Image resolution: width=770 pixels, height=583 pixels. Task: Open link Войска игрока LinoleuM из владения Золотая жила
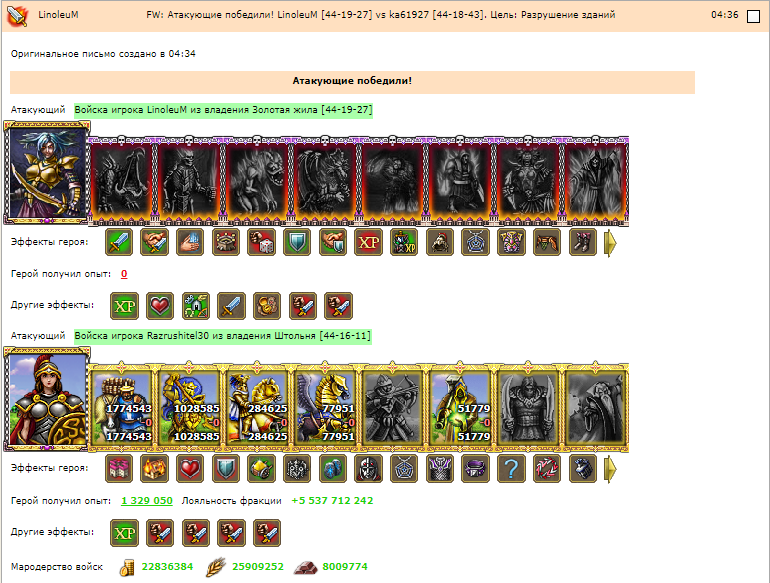(223, 110)
